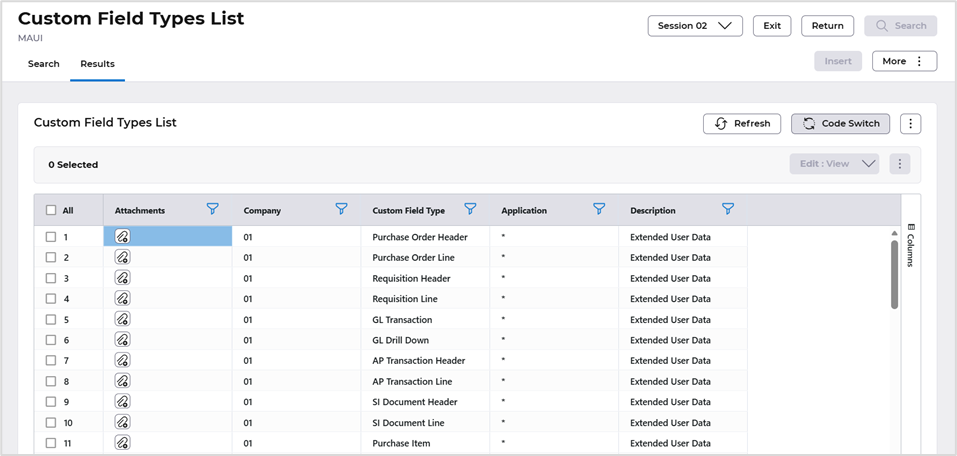Image resolution: width=957 pixels, height=456 pixels.
Task: Switch to the Search tab
Action: tap(44, 64)
